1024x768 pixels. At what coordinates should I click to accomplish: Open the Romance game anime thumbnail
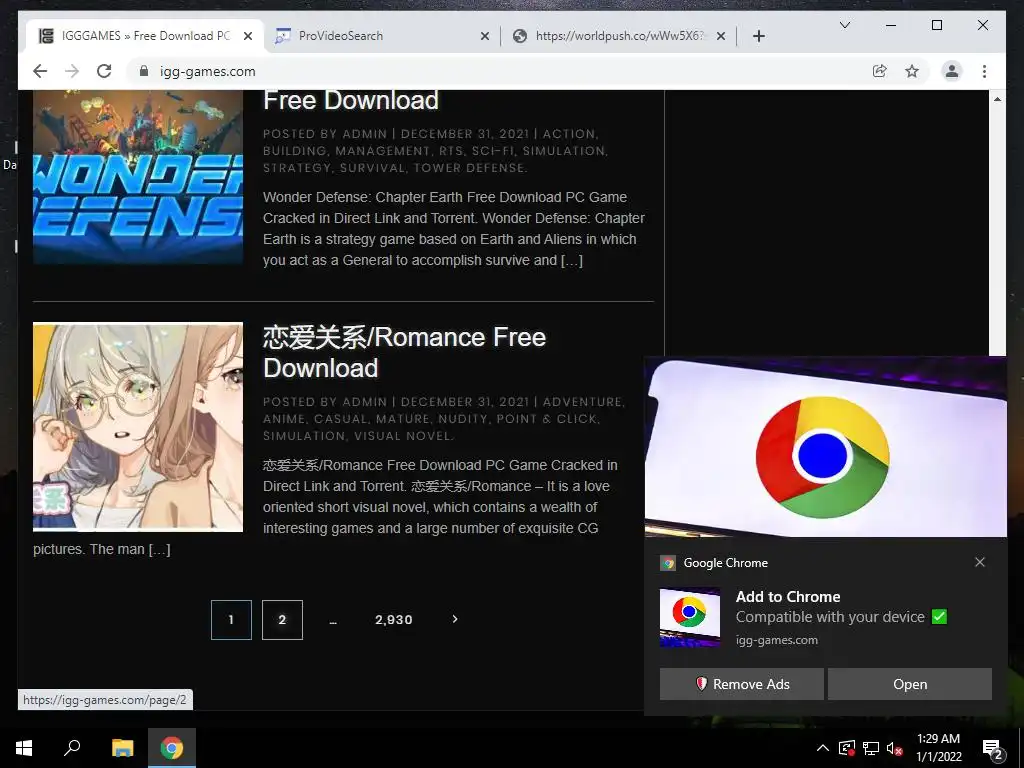[138, 427]
